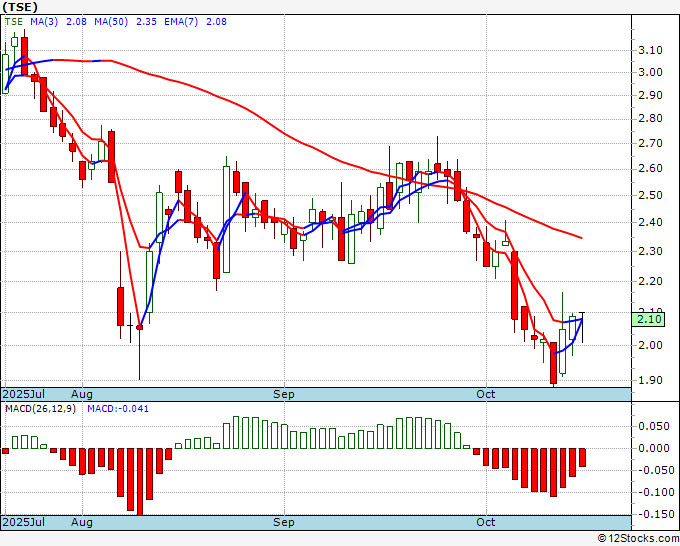Click the MACD:-0.041 value readout
Image resolution: width=680 pixels, height=546 pixels.
click(x=118, y=409)
